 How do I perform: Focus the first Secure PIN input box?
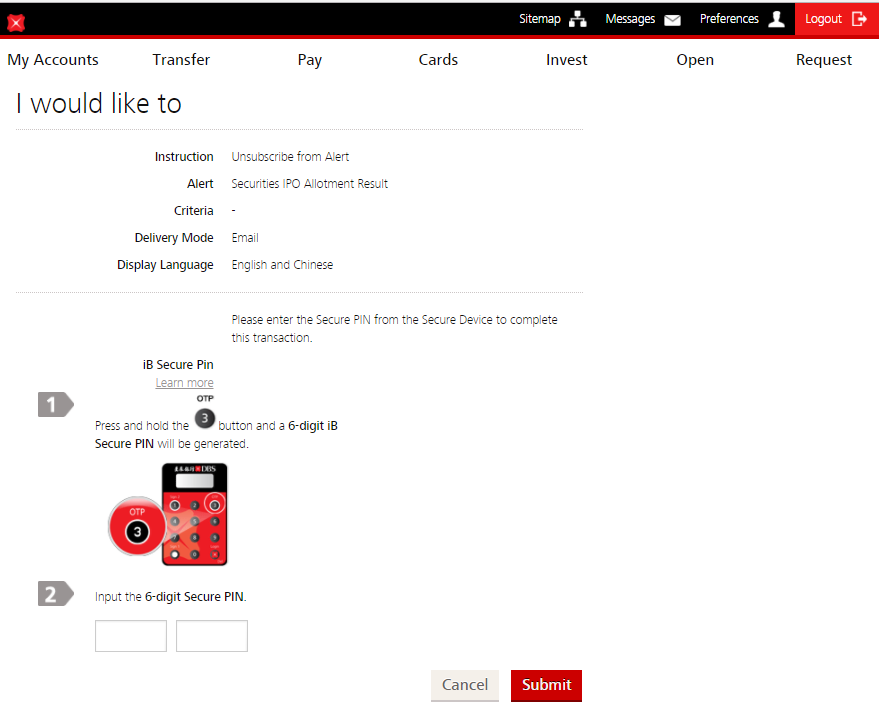(131, 636)
